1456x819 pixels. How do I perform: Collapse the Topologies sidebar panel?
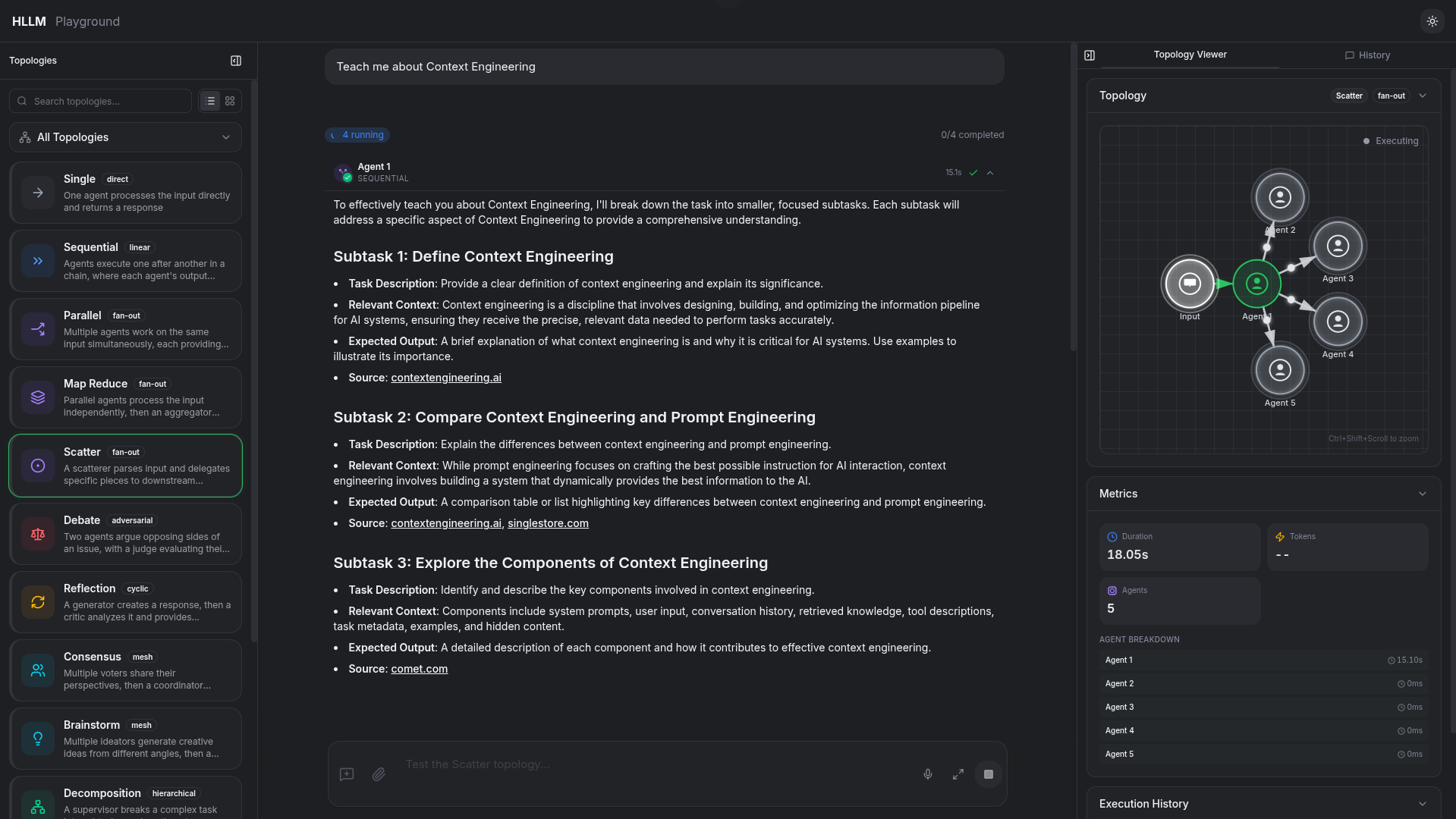(236, 61)
